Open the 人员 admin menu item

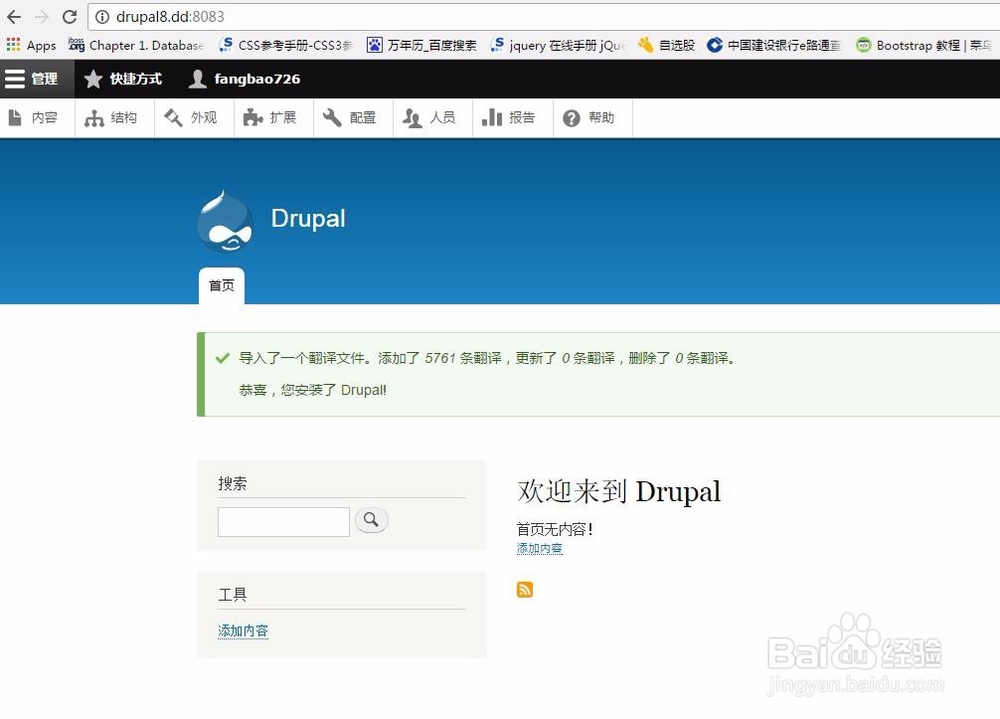432,118
